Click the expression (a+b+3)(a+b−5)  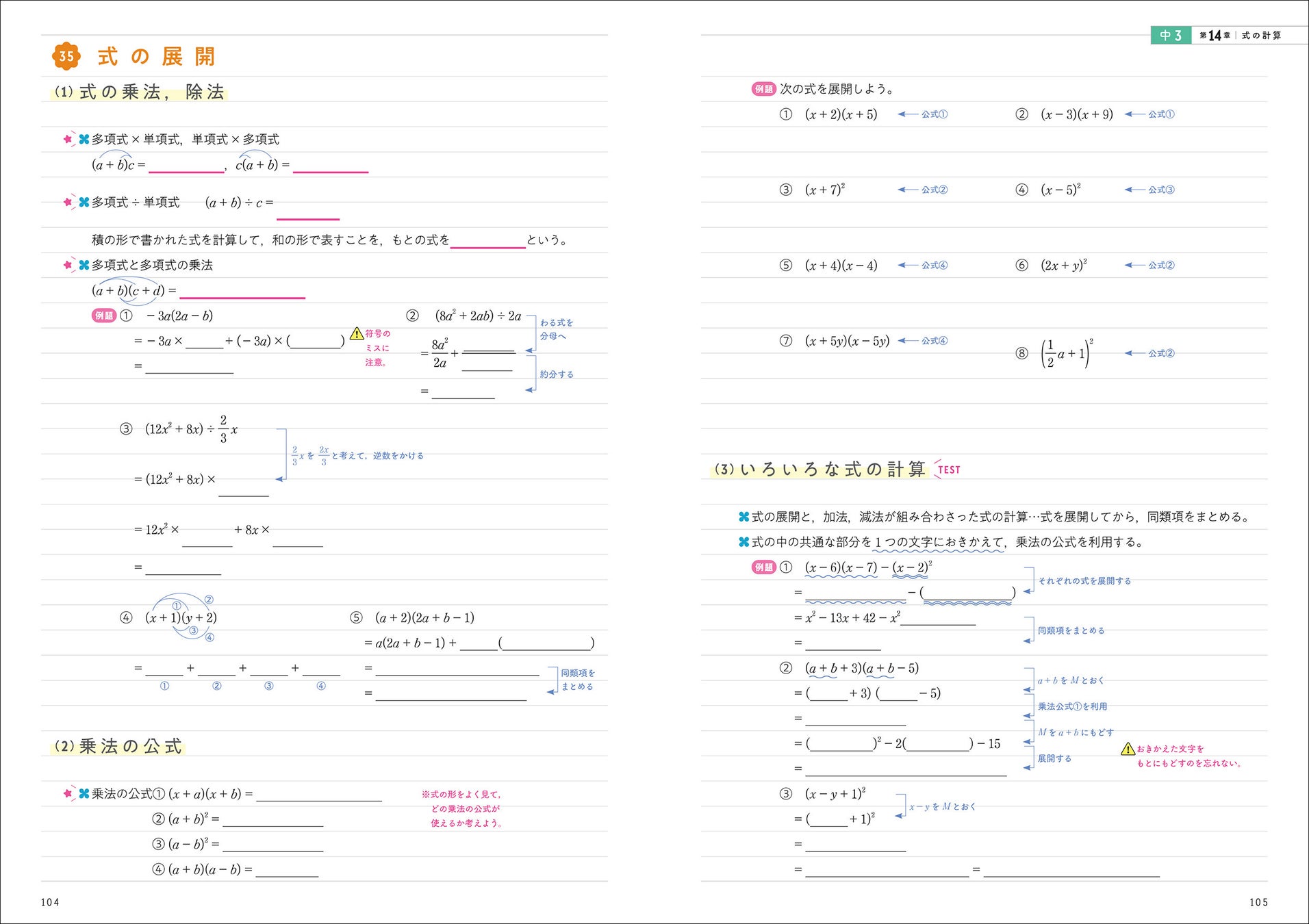(862, 668)
